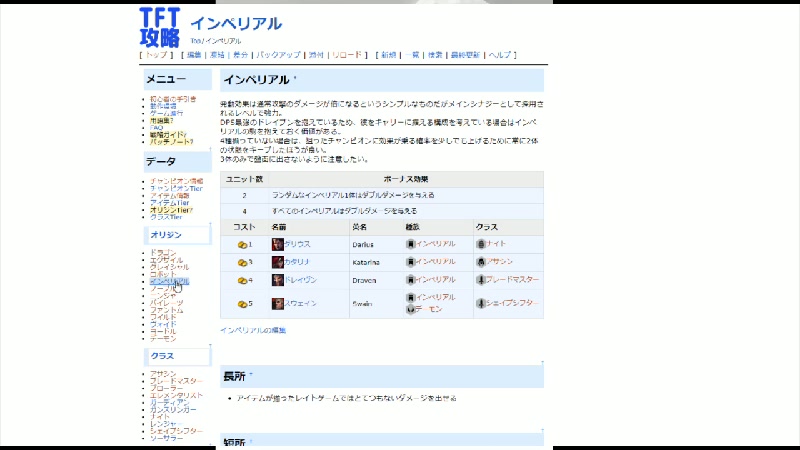This screenshot has width=800, height=450.
Task: Open 初心者の手引き in the sidebar menu
Action: click(x=173, y=99)
